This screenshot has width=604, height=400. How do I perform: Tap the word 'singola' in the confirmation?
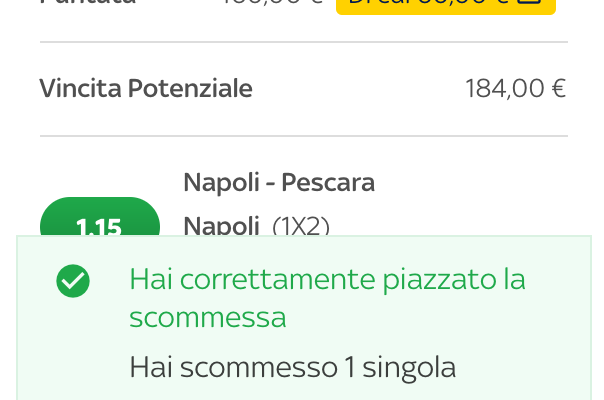coord(409,368)
